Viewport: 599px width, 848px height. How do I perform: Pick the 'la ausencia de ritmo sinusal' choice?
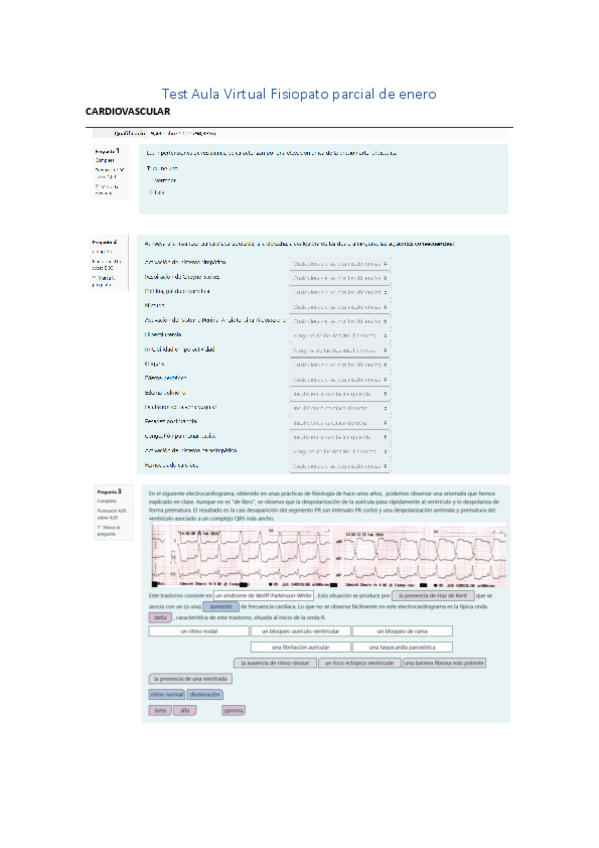[x=275, y=663]
